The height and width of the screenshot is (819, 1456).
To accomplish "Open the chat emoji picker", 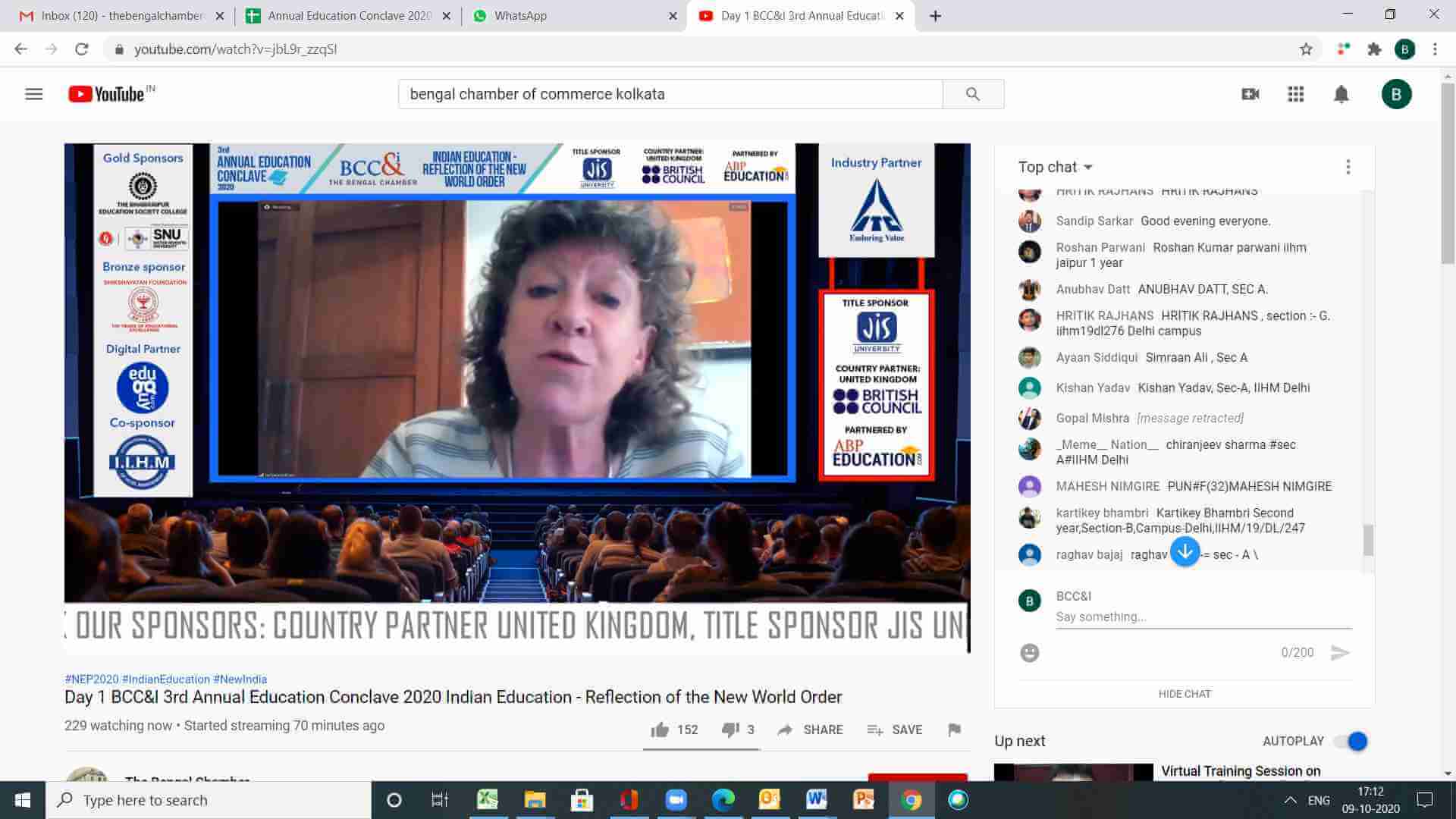I will tap(1029, 652).
